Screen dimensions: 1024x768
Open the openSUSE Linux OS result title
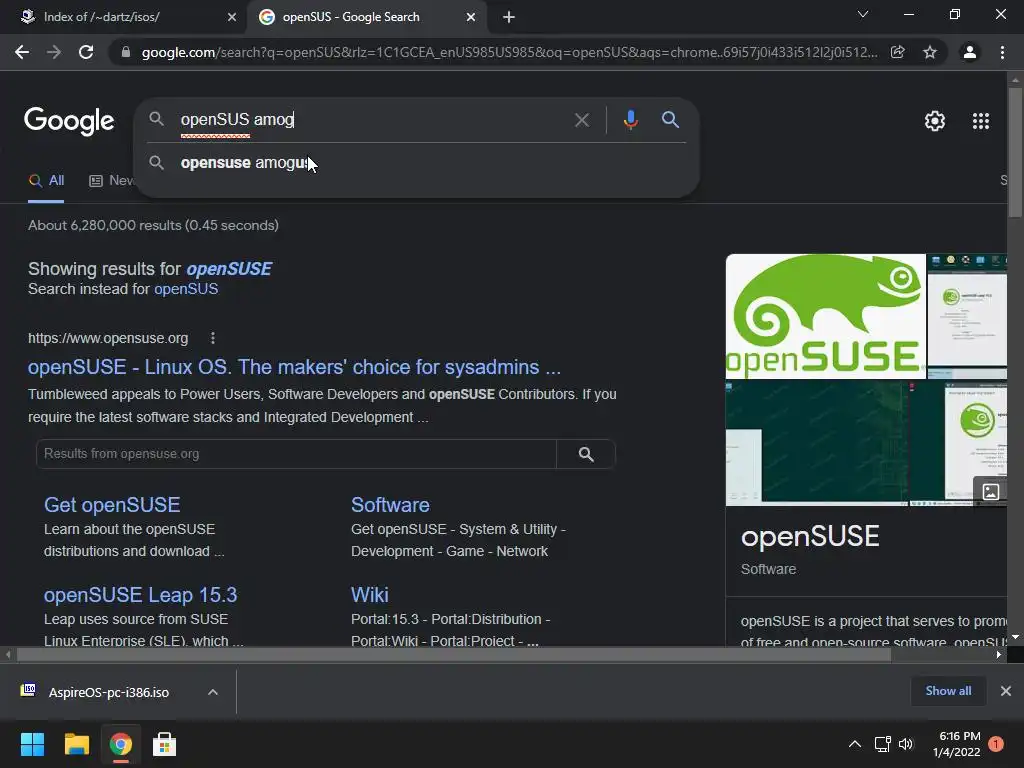tap(294, 367)
